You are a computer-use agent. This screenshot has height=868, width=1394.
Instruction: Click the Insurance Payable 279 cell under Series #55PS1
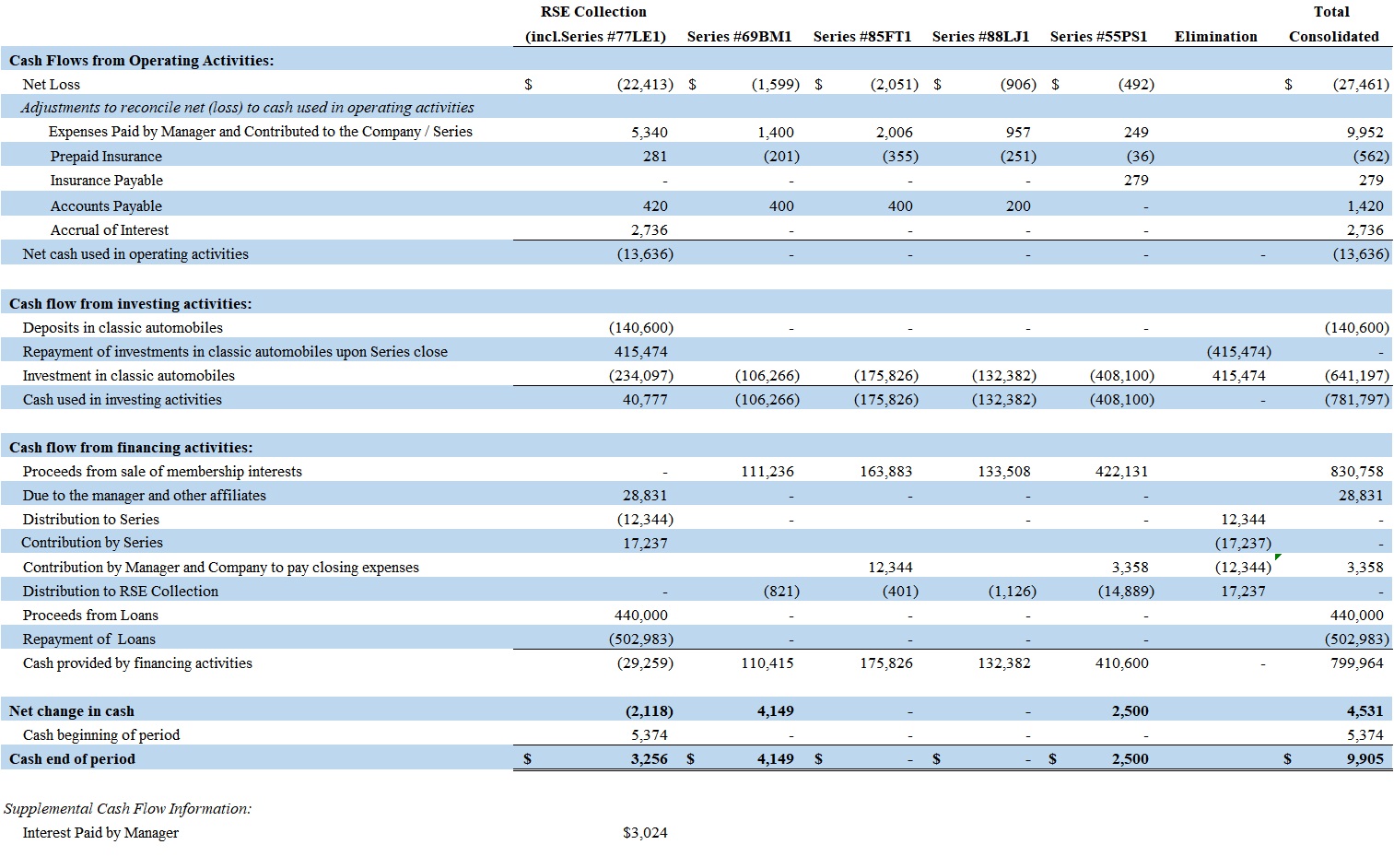click(1136, 181)
